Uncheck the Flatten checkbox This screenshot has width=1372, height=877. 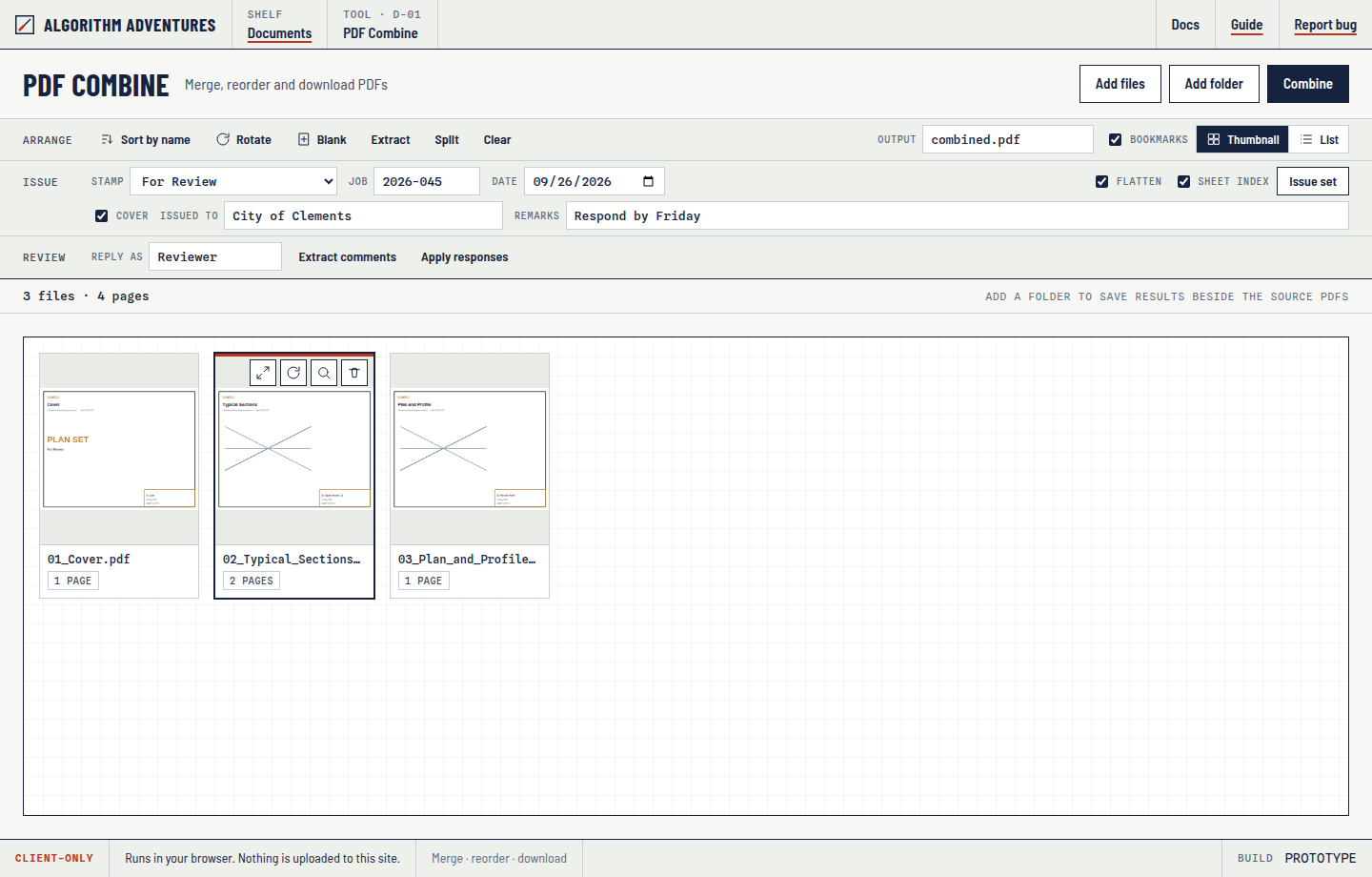pyautogui.click(x=1101, y=181)
